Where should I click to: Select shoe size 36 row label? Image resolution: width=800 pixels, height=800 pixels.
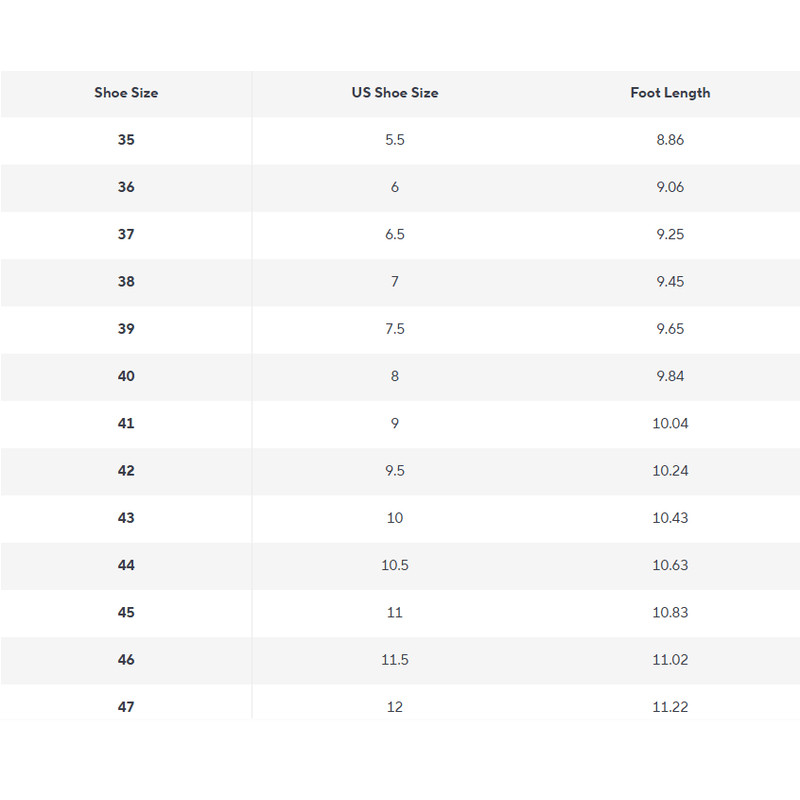(126, 187)
